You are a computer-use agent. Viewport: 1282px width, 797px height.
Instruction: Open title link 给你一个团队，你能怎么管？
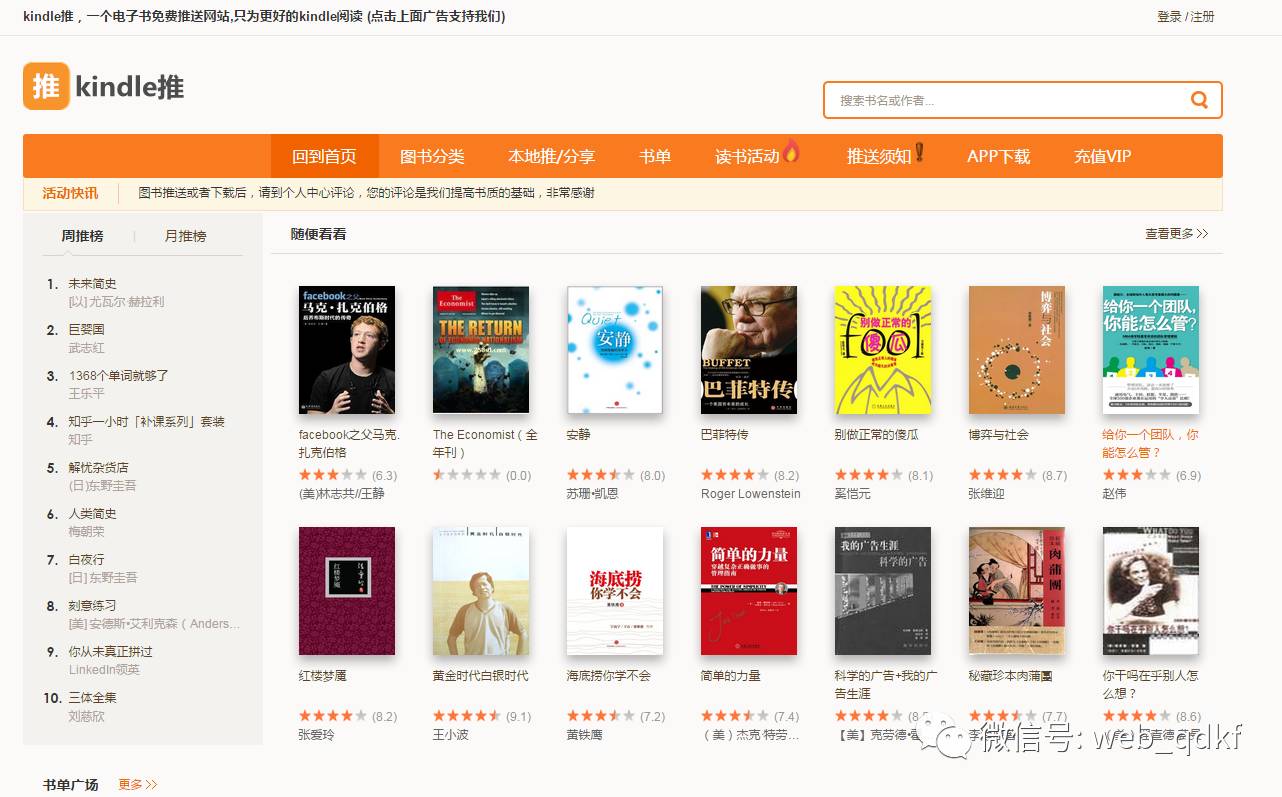(x=1151, y=444)
